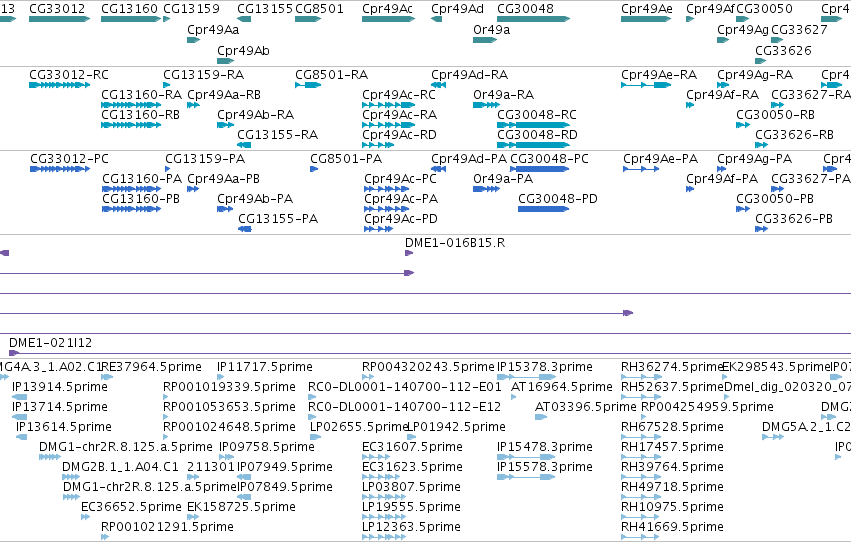Click the Cpr49Aa gene feature
The height and width of the screenshot is (542, 851).
[x=194, y=40]
